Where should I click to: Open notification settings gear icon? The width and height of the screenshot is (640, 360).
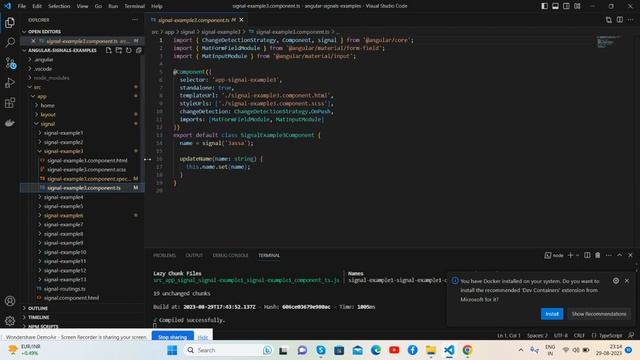(x=616, y=281)
